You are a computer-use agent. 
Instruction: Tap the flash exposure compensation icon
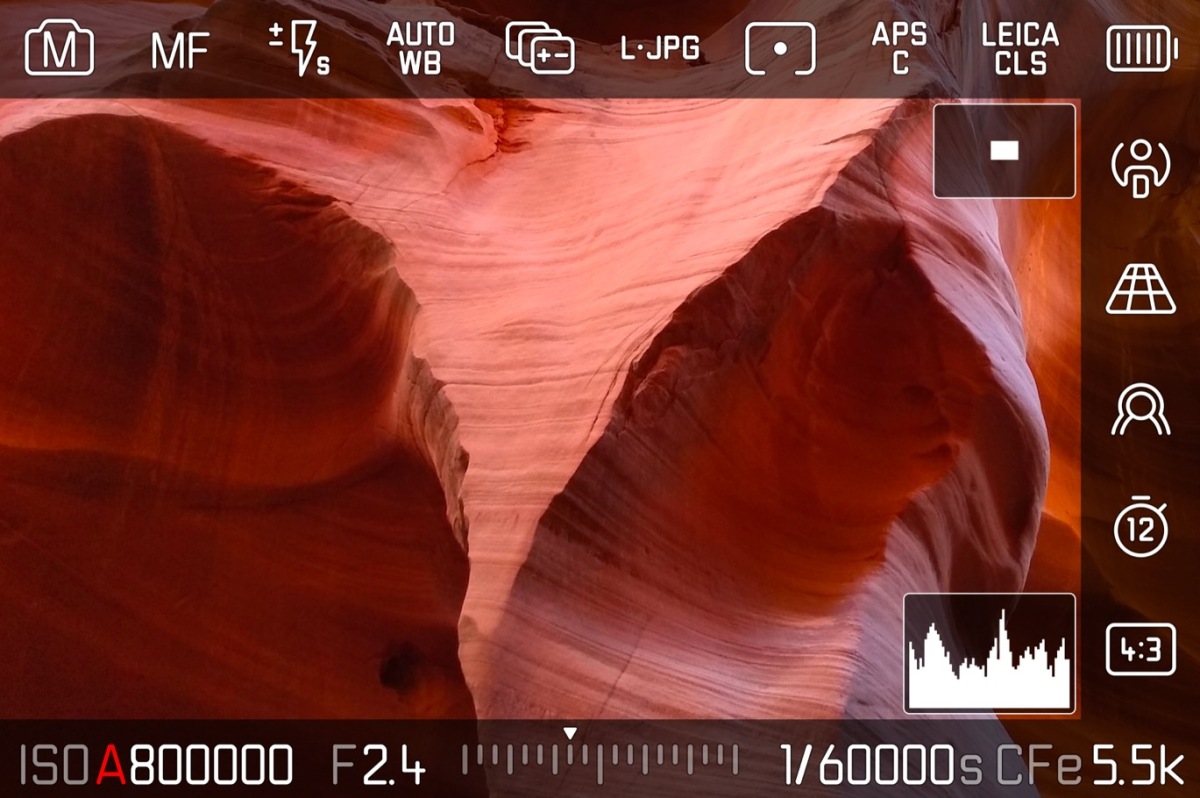(x=299, y=49)
